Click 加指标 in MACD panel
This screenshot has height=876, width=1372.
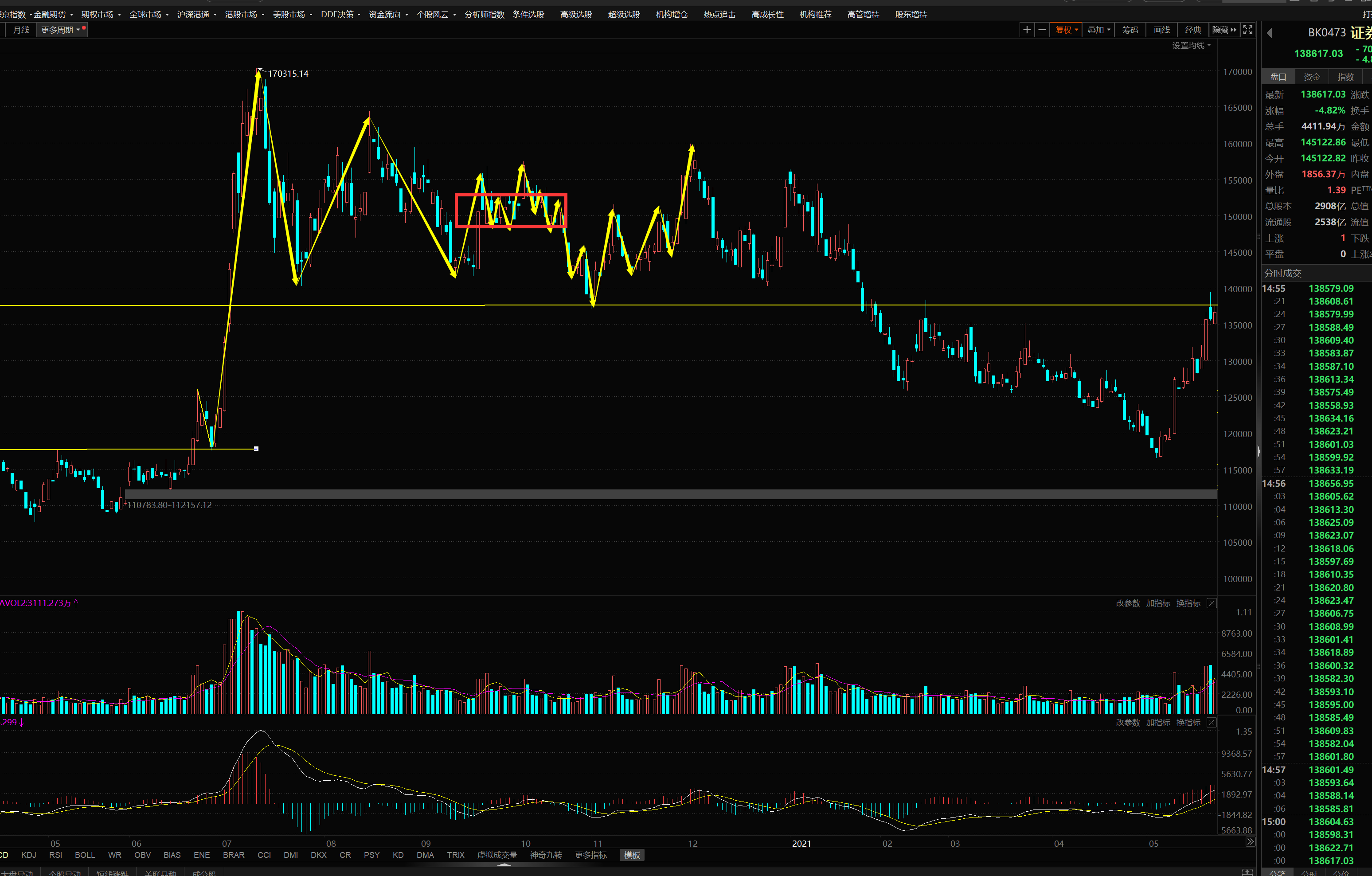[x=1158, y=722]
